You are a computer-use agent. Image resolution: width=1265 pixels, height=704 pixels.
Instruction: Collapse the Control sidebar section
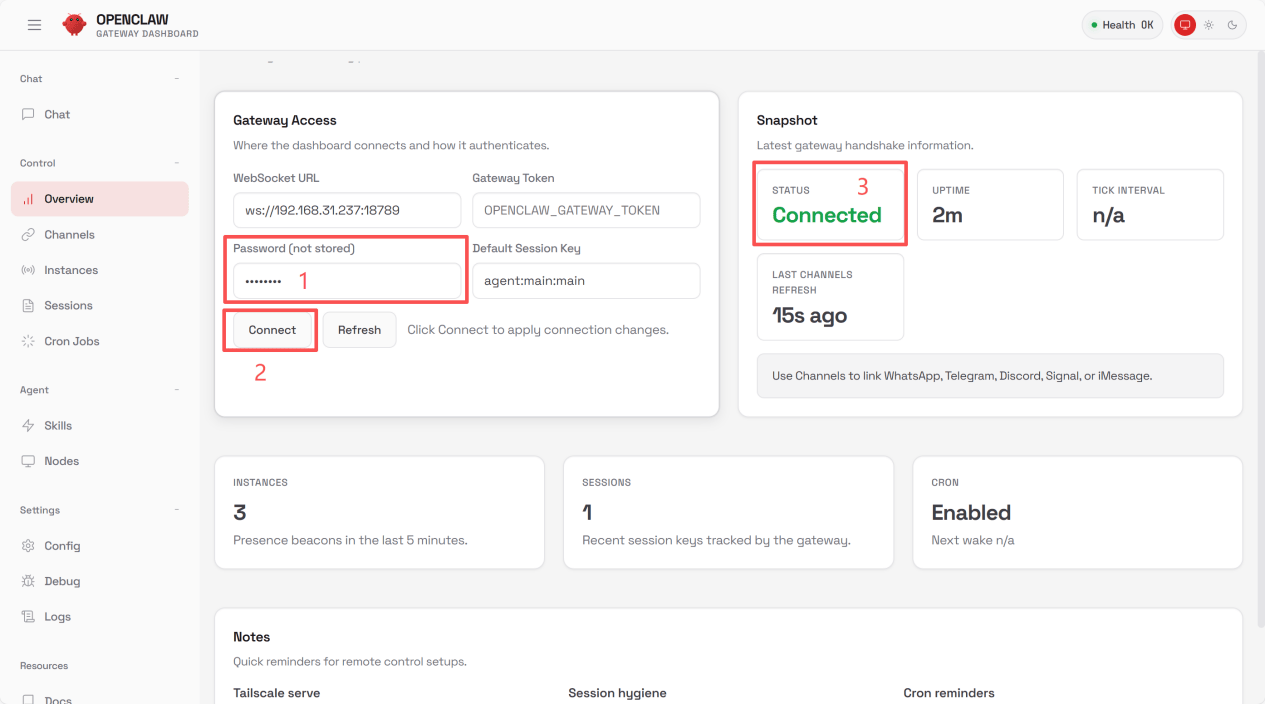177,163
